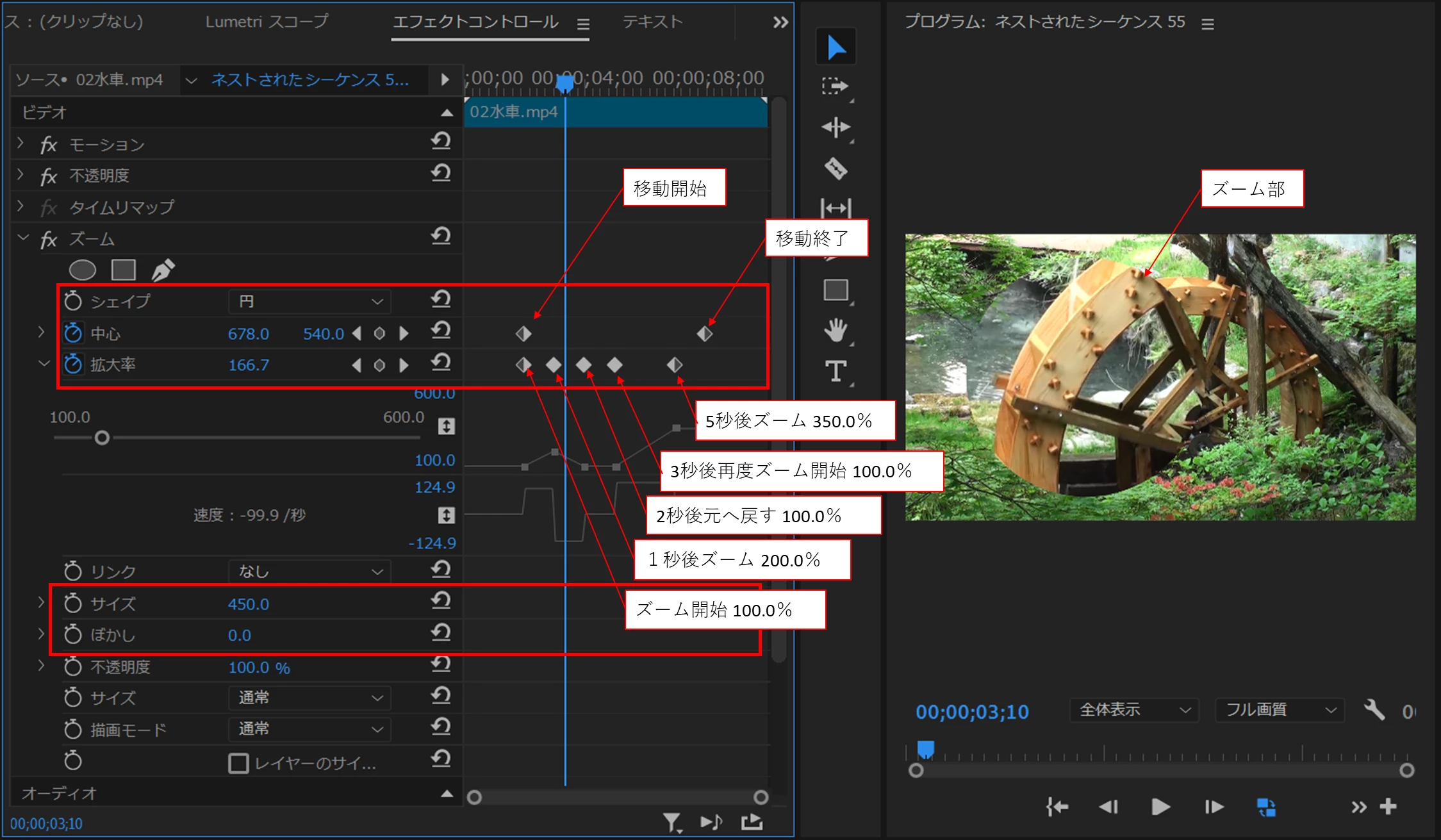Click the 拡大率 slider handle
Viewport: 1441px width, 840px height.
coord(102,438)
